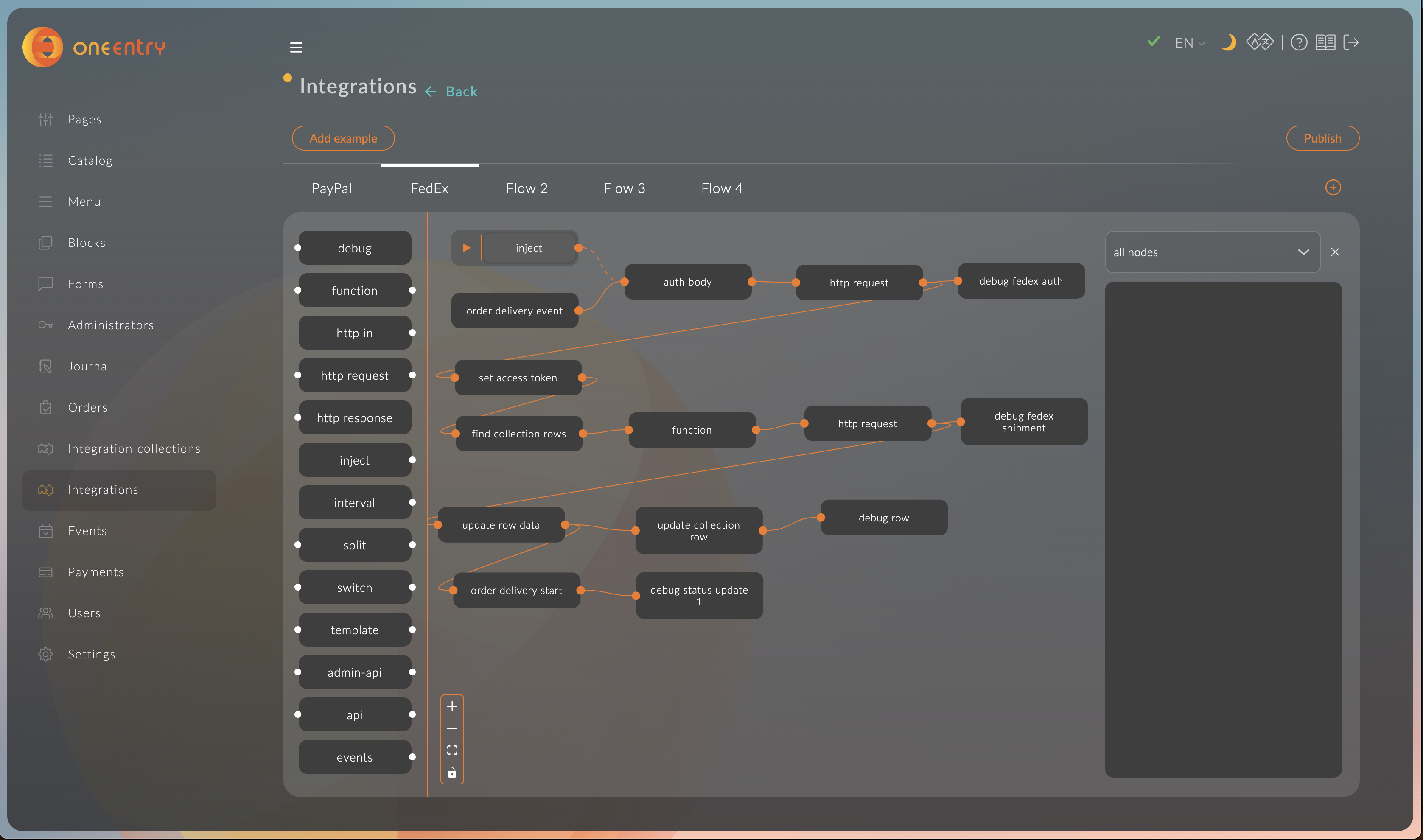Trigger the inject node play button
The width and height of the screenshot is (1423, 840).
click(466, 248)
